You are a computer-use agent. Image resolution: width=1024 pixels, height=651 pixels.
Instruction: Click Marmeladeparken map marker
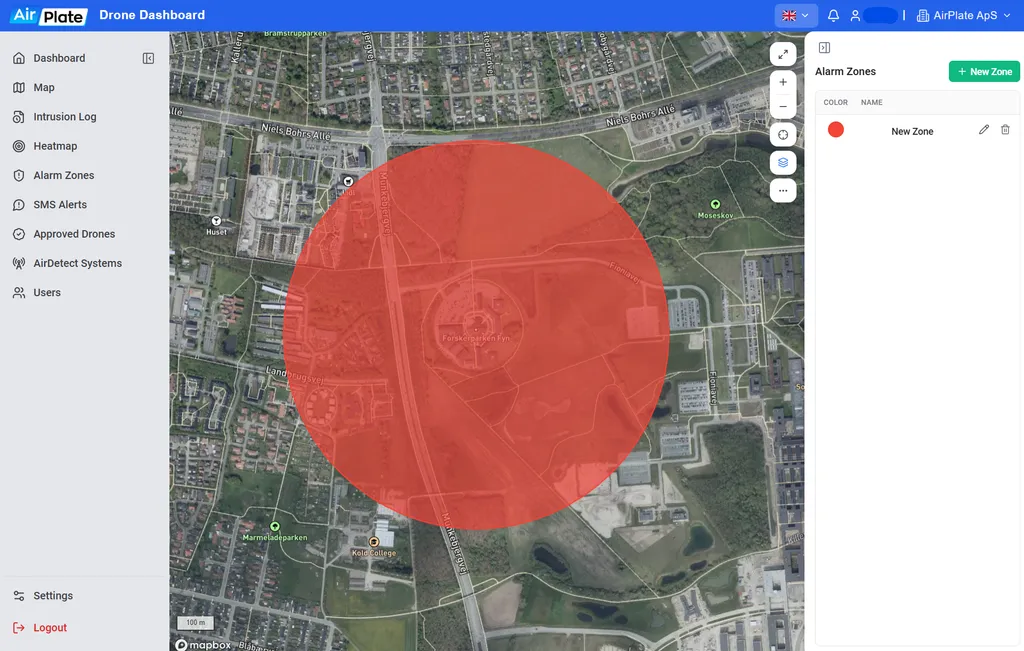[x=275, y=526]
